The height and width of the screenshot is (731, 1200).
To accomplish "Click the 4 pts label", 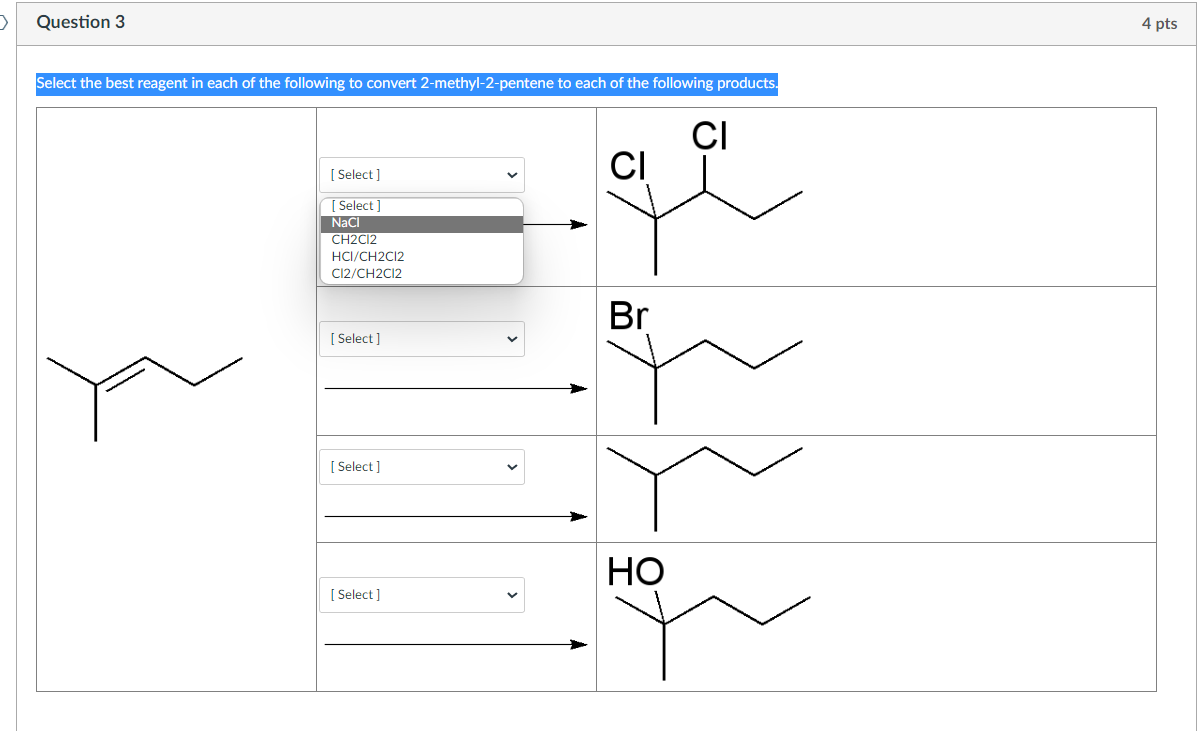I will pos(1160,22).
